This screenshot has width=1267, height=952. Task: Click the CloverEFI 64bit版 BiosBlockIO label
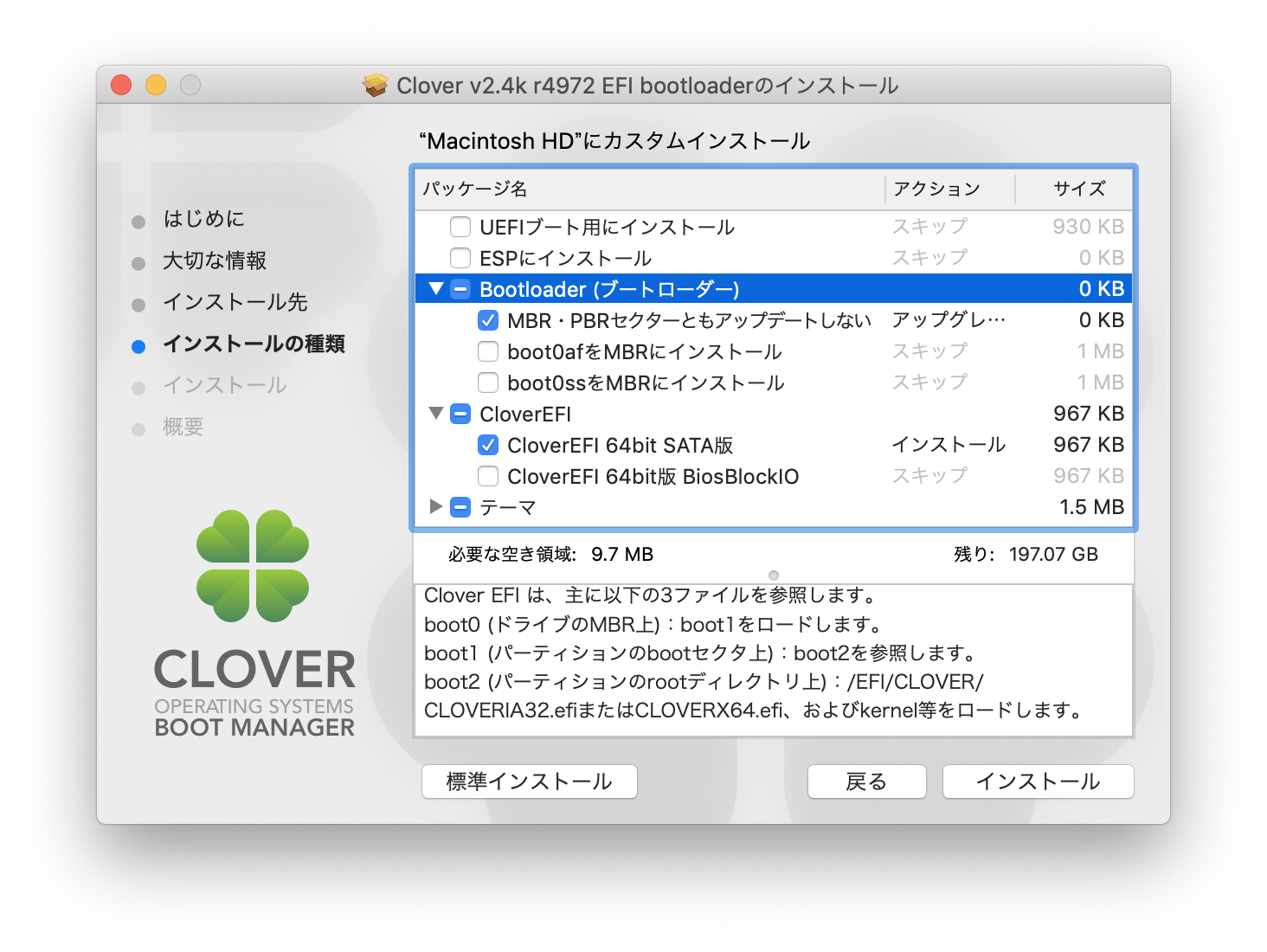tap(653, 477)
